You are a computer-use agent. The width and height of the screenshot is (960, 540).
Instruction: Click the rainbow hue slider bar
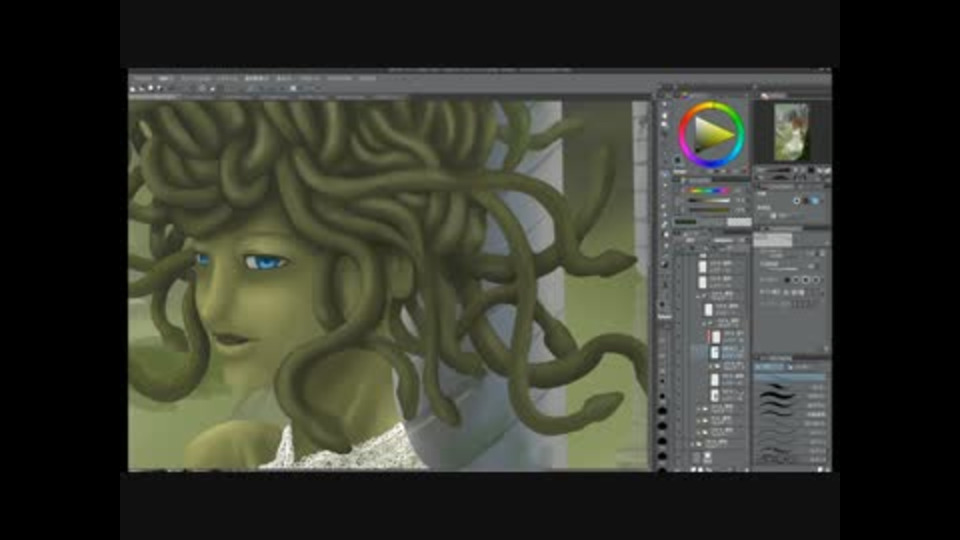pos(708,190)
